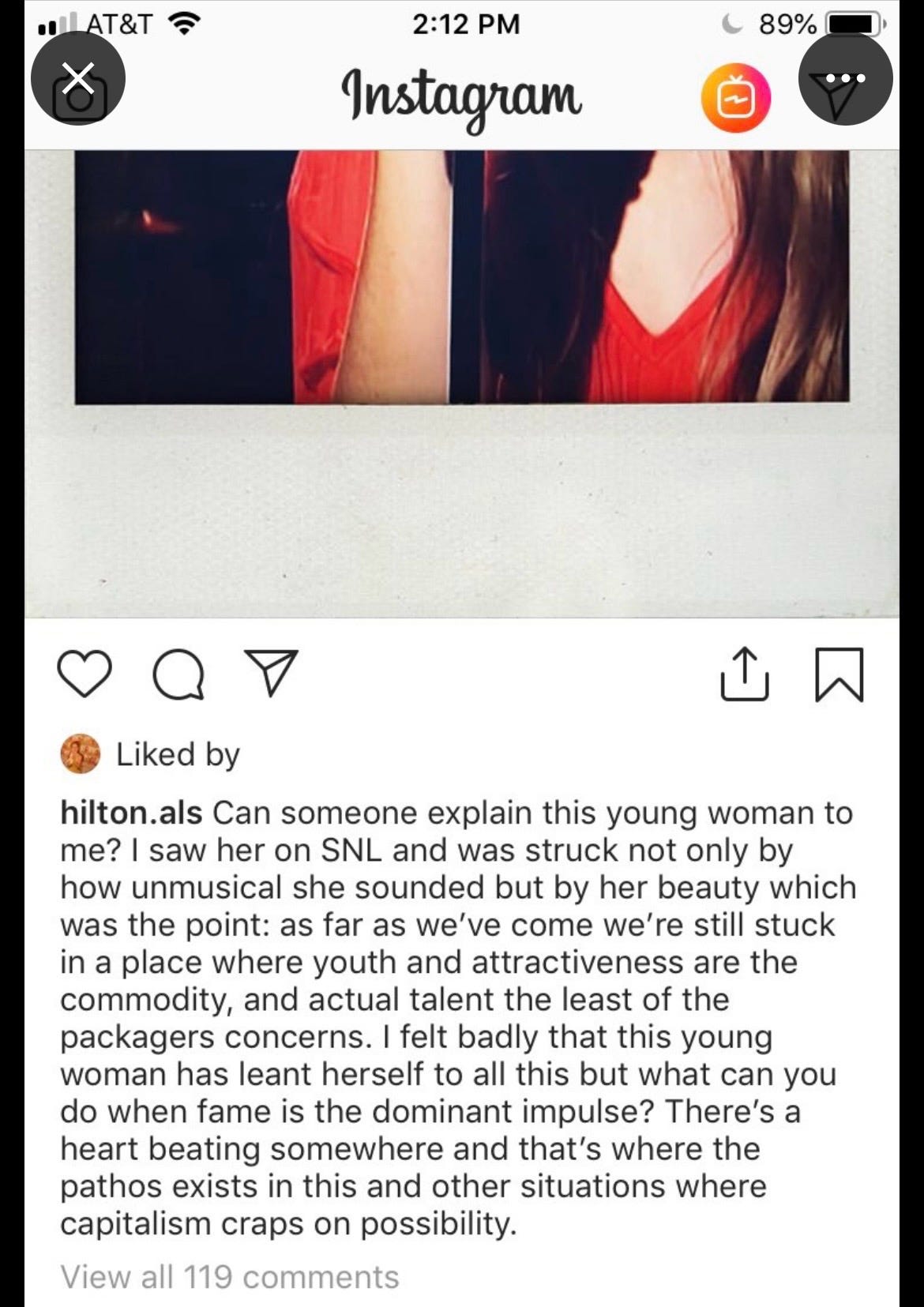Open comments with the speech bubble icon

coord(178,675)
